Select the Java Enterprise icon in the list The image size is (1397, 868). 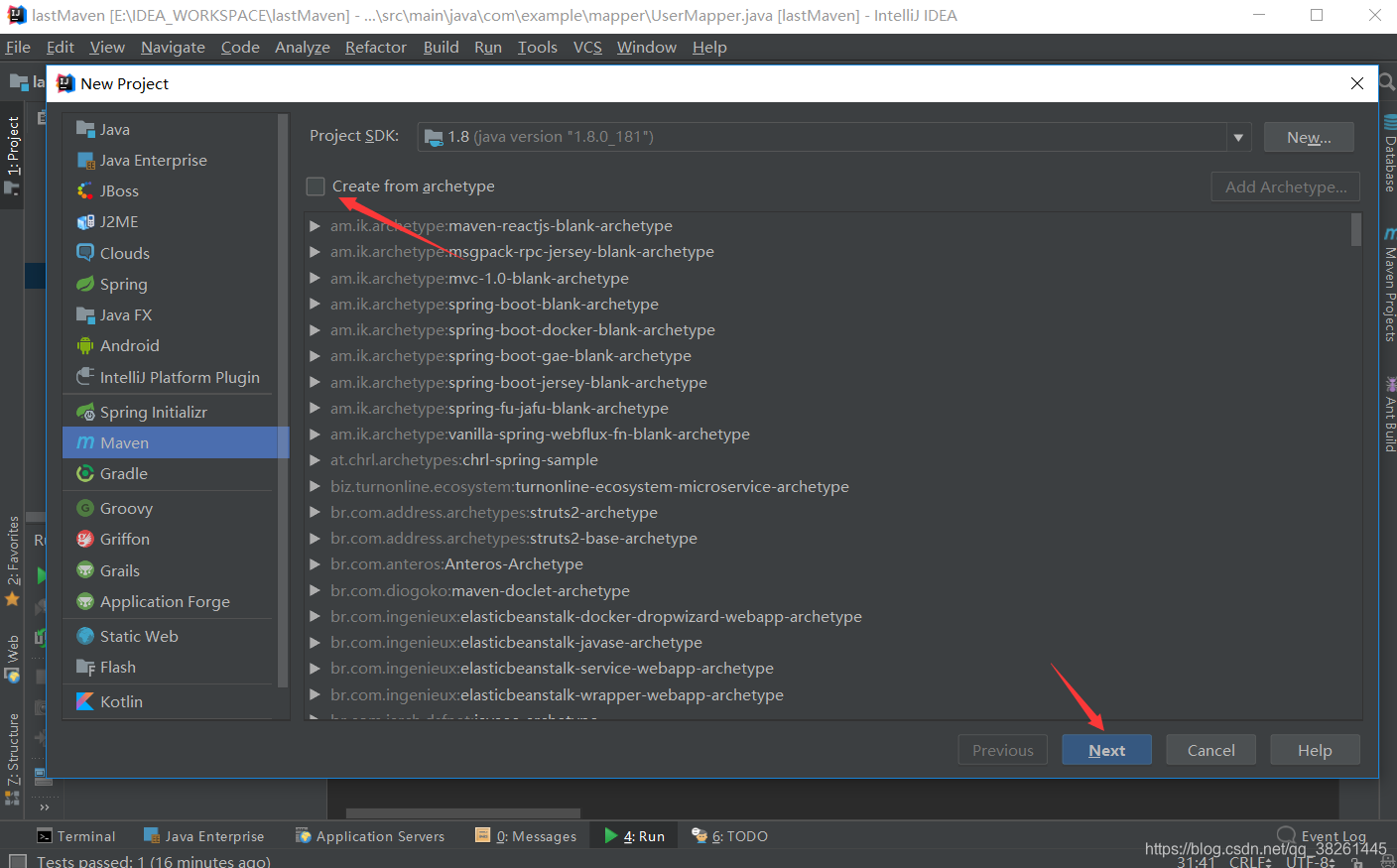(x=85, y=160)
